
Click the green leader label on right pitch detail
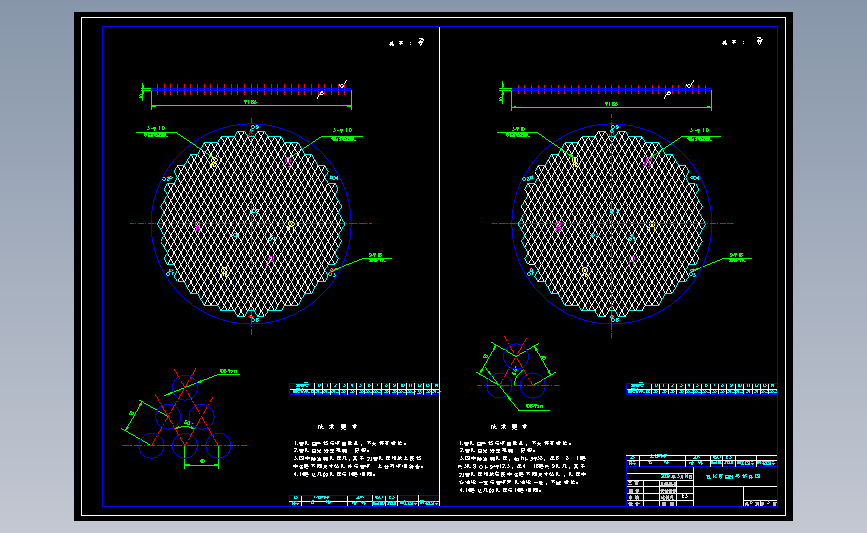(535, 406)
